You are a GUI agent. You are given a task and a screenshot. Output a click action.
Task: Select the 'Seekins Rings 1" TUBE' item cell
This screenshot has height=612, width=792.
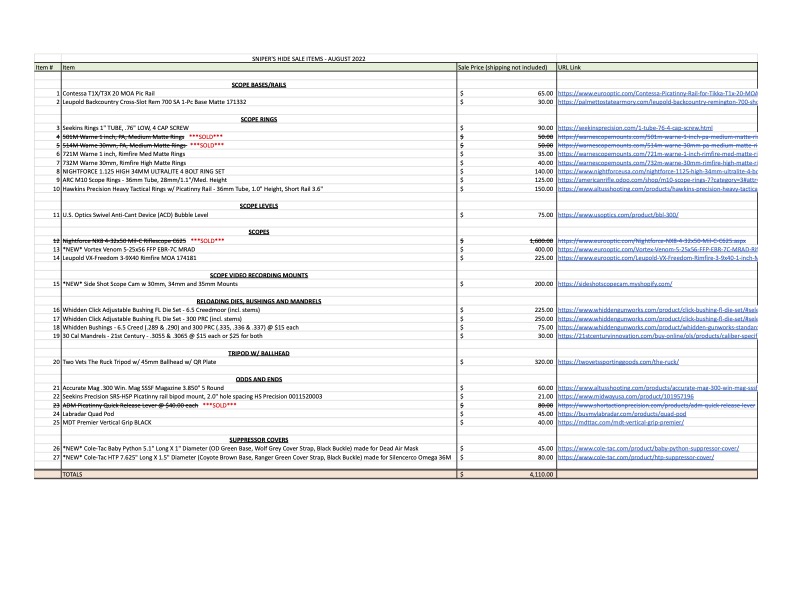tap(259, 128)
